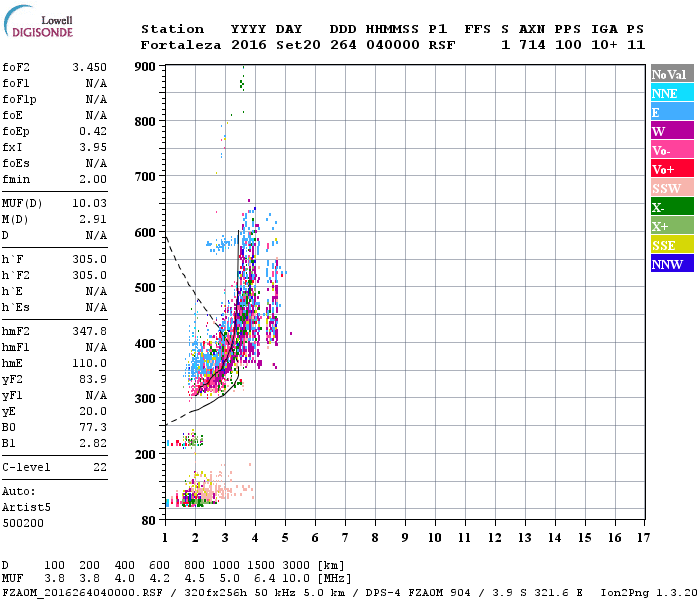Click the 900 km height axis label
The width and height of the screenshot is (700, 600).
coord(145,67)
